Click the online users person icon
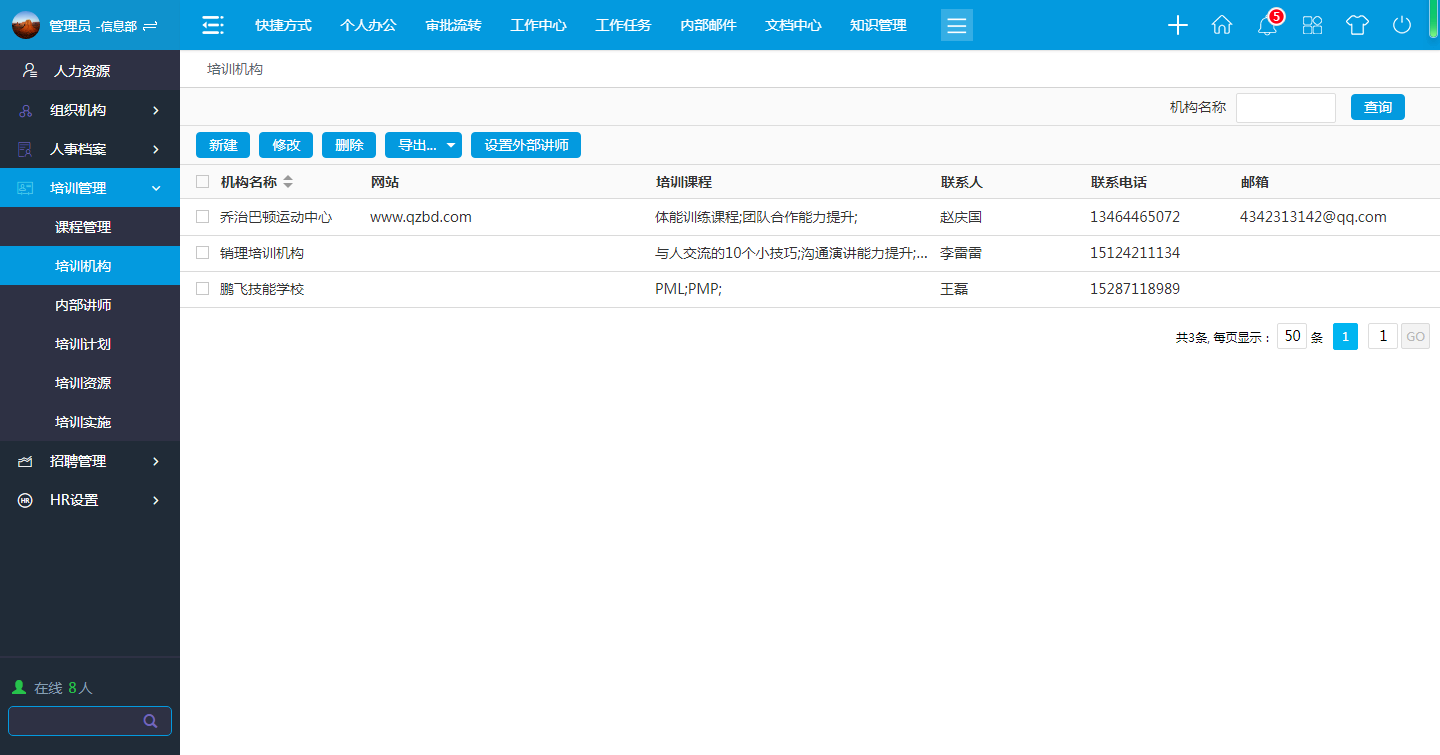This screenshot has height=755, width=1440. coord(18,688)
